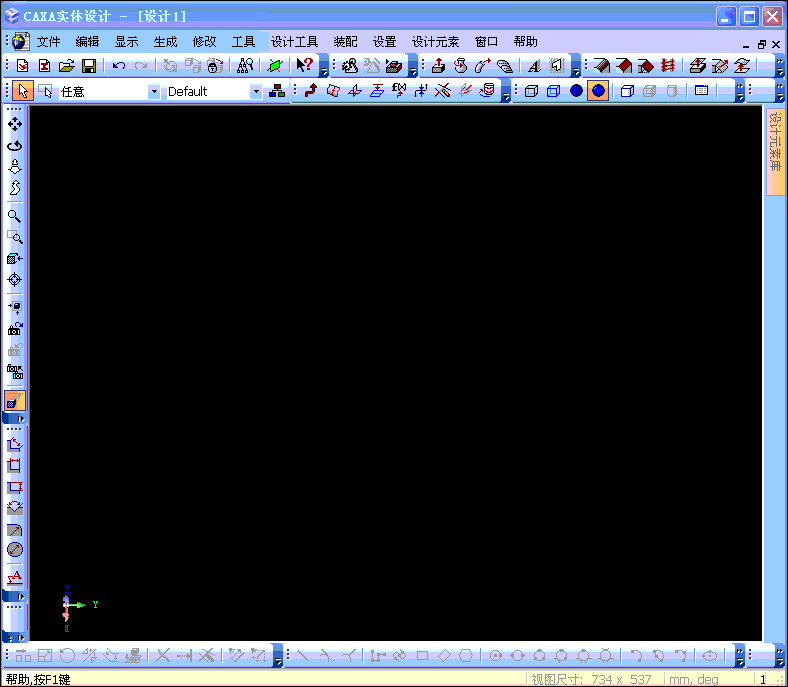Image resolution: width=788 pixels, height=687 pixels.
Task: Open the 生成 menu
Action: (165, 42)
